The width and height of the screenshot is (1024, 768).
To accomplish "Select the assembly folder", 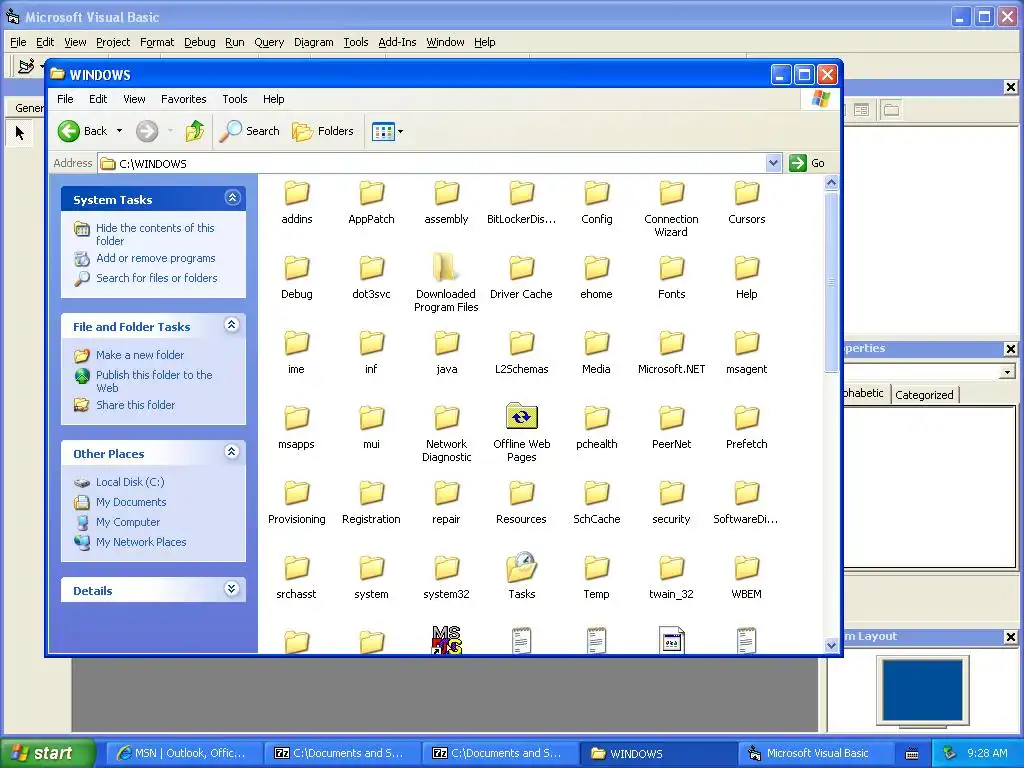I will 447,202.
